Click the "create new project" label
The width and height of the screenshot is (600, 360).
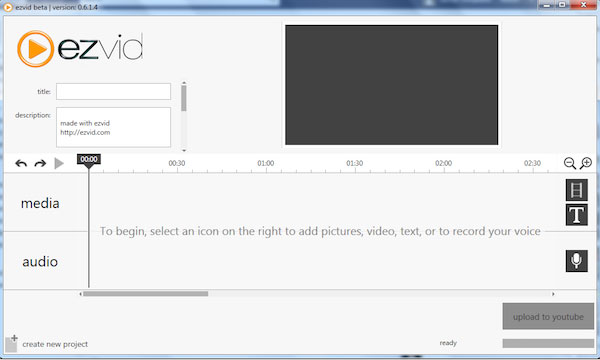coord(55,344)
